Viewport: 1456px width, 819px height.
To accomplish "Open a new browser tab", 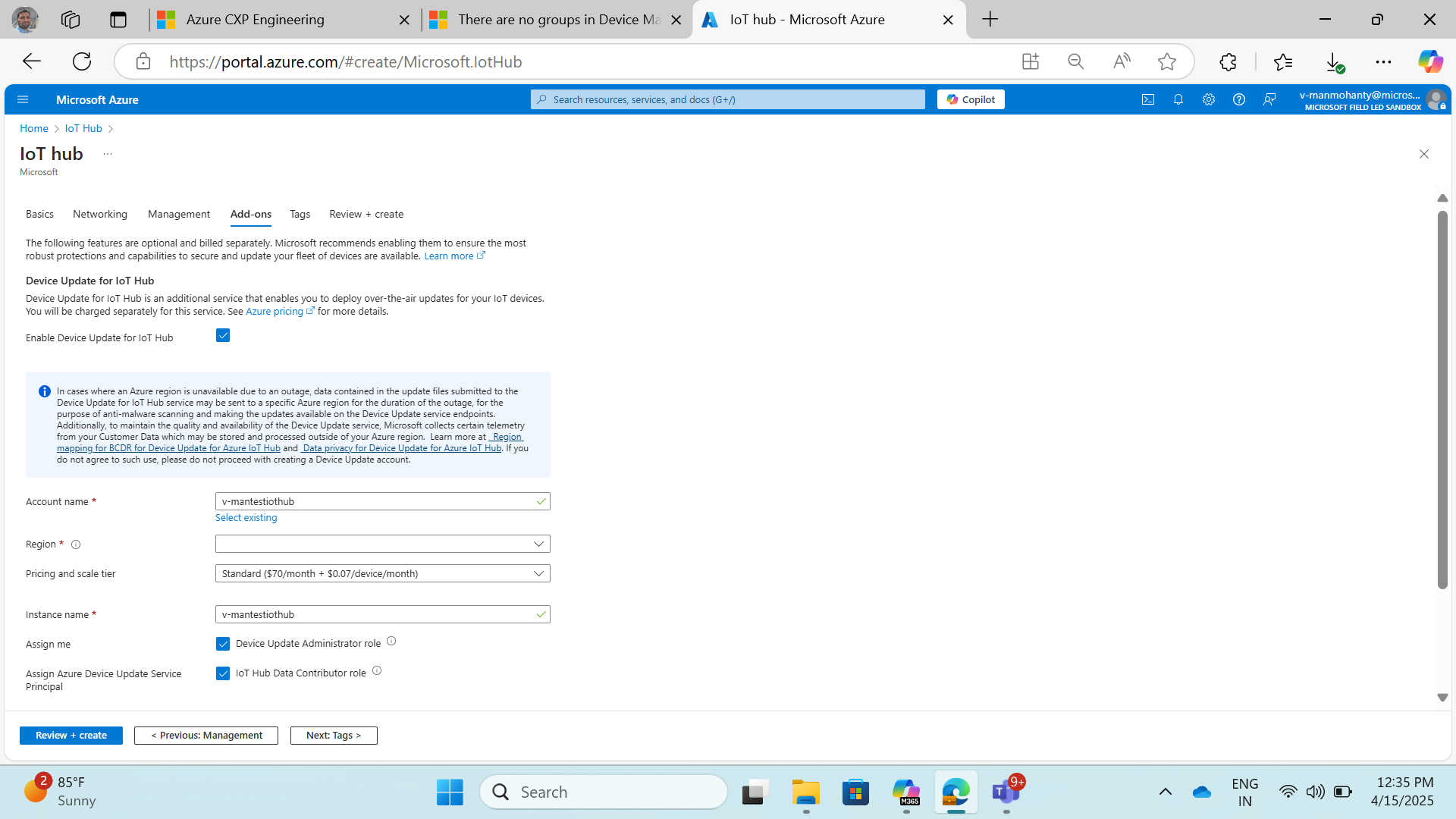I will tap(990, 20).
